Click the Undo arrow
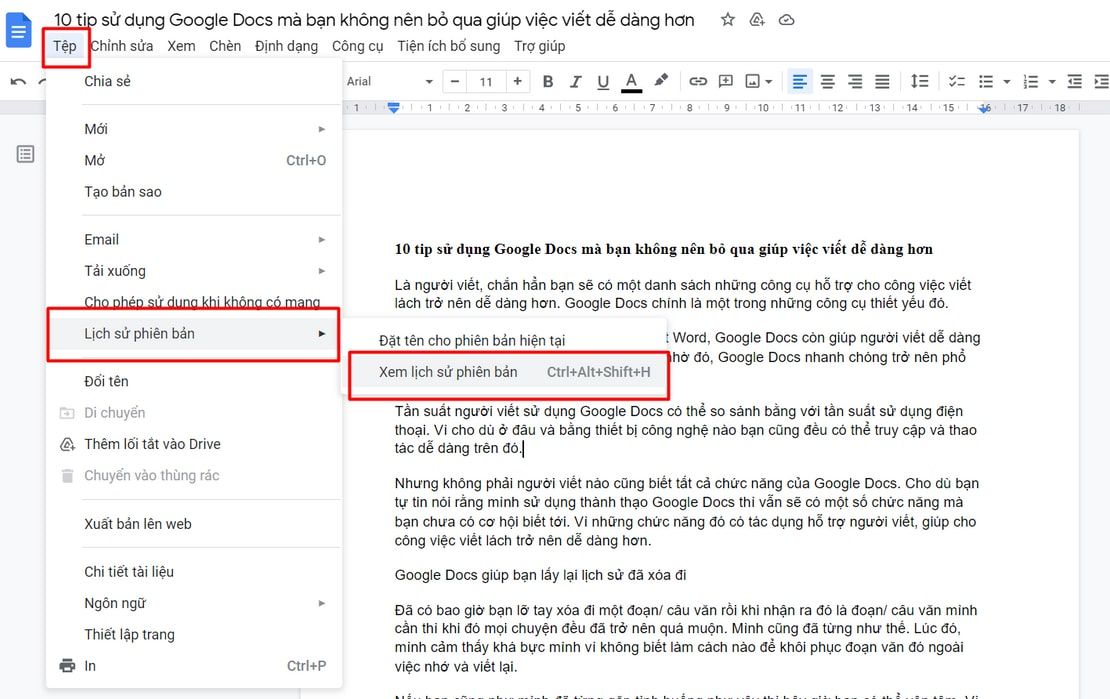The image size is (1110, 699). tap(18, 81)
